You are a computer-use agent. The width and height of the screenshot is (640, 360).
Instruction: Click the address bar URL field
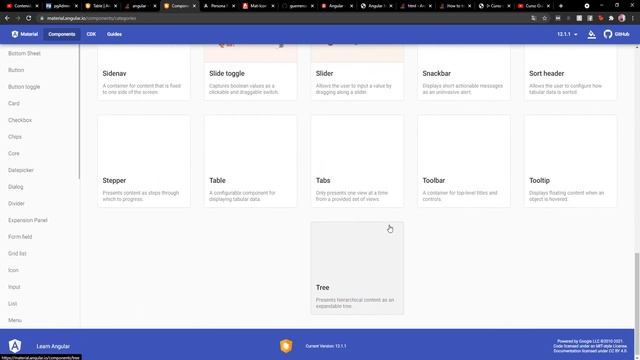pos(282,18)
